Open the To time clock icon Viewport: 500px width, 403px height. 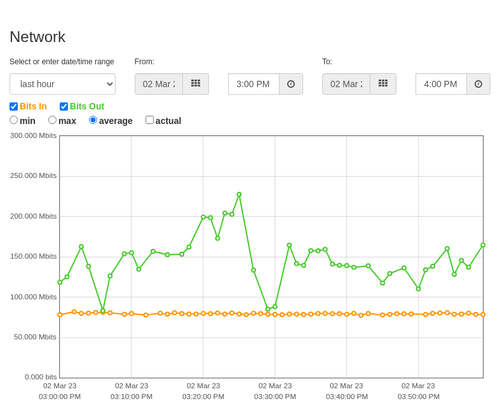click(478, 84)
